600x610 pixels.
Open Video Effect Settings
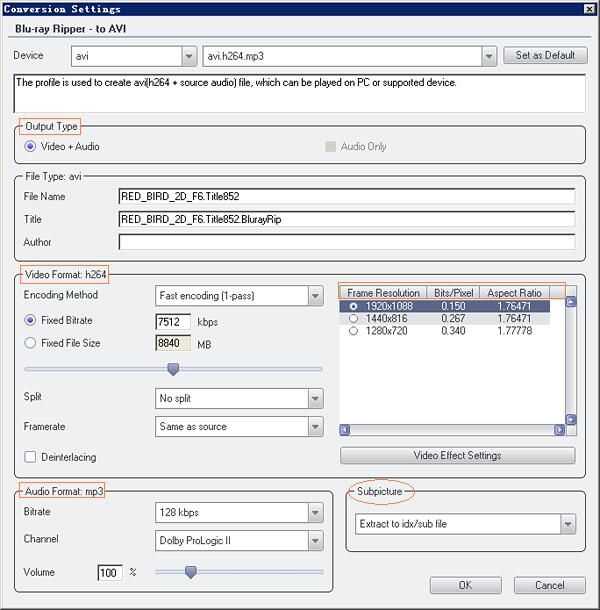click(x=458, y=456)
